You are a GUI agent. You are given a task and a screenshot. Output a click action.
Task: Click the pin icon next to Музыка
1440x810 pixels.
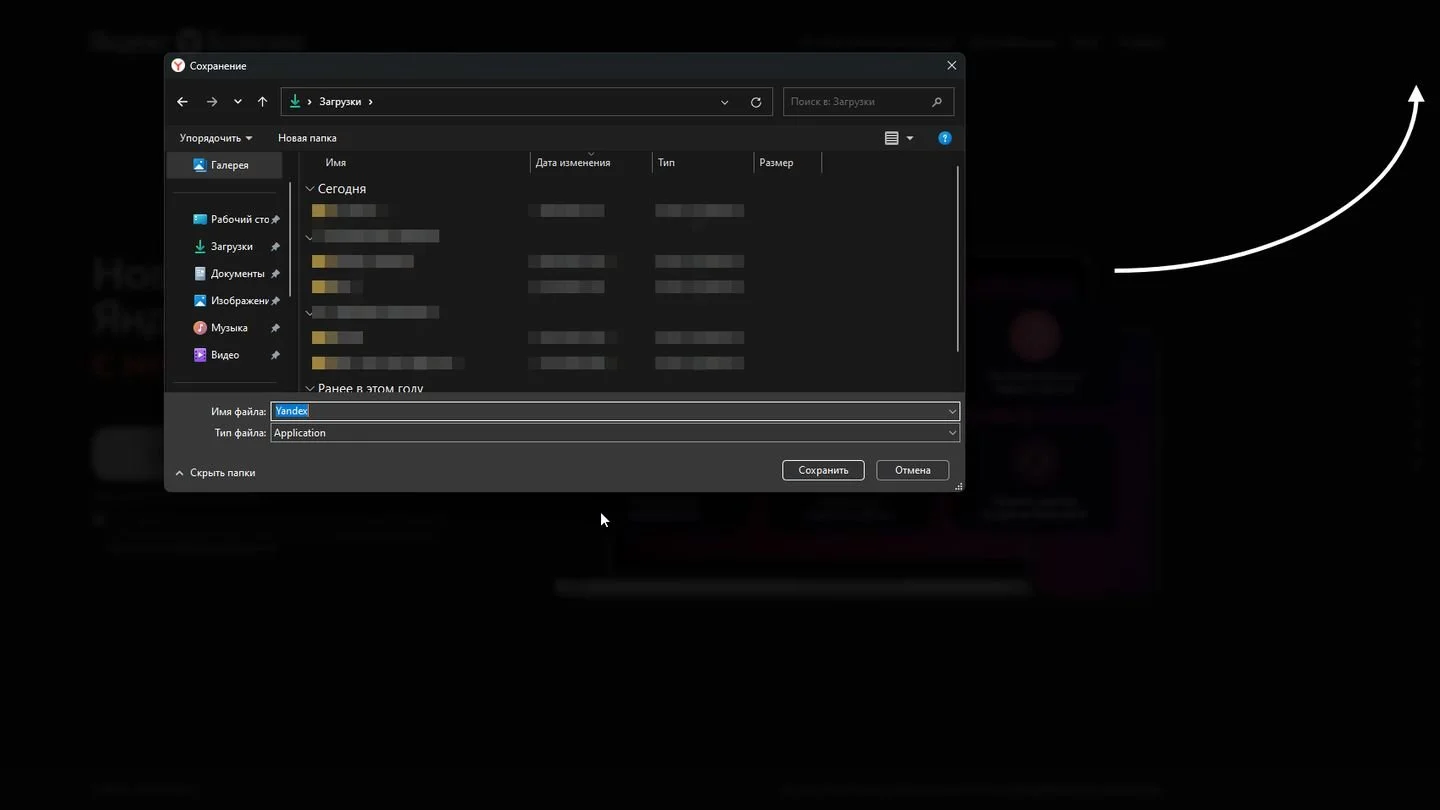coord(275,328)
